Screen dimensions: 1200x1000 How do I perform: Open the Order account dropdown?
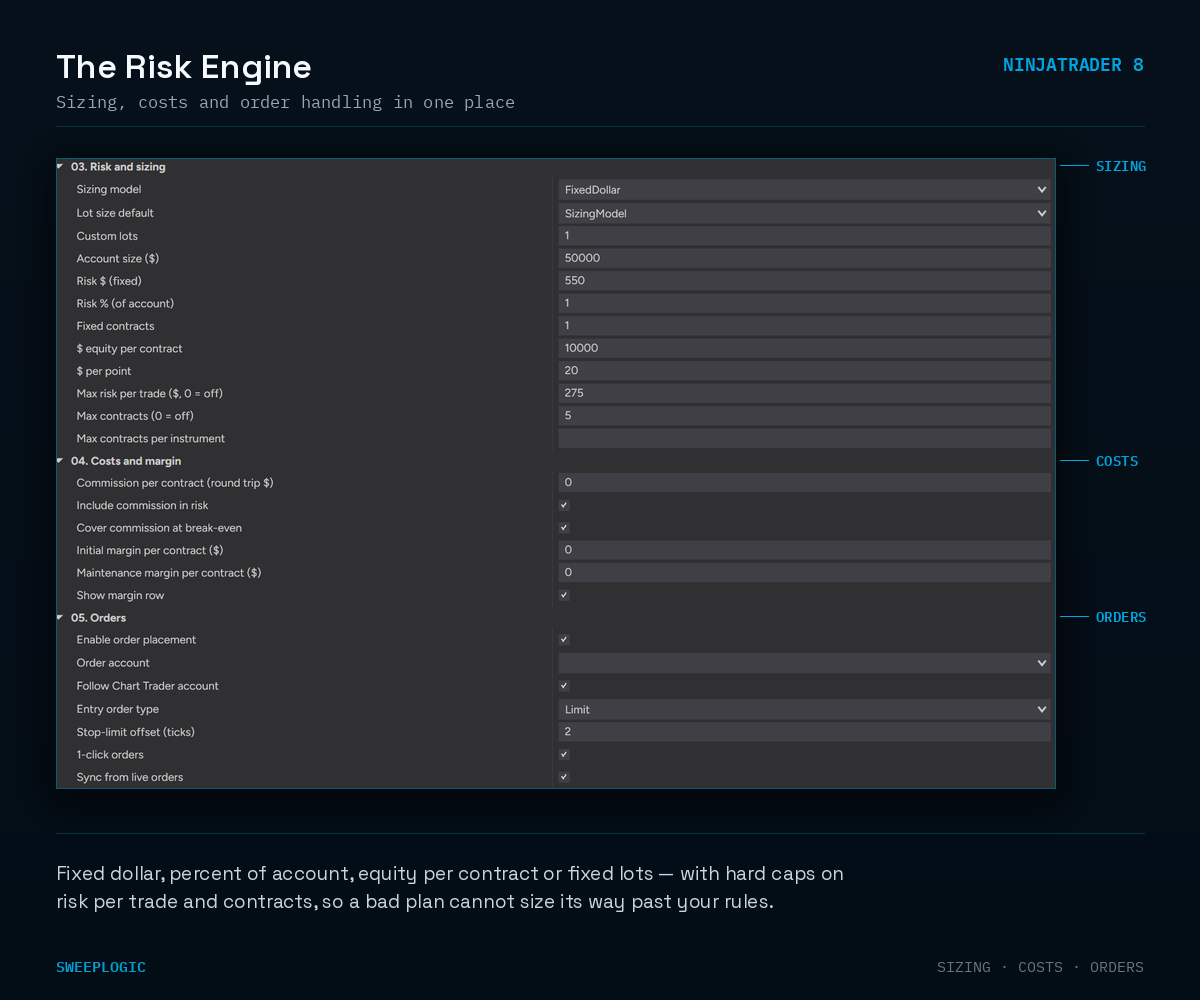click(x=804, y=663)
